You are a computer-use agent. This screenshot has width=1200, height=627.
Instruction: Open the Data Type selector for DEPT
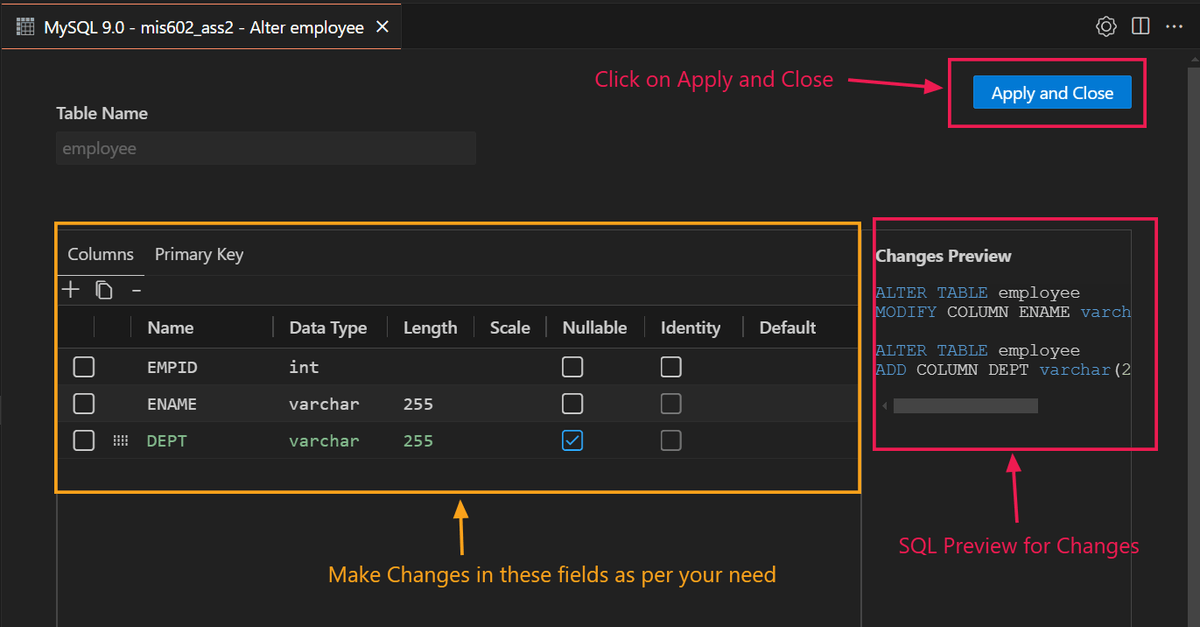point(324,440)
